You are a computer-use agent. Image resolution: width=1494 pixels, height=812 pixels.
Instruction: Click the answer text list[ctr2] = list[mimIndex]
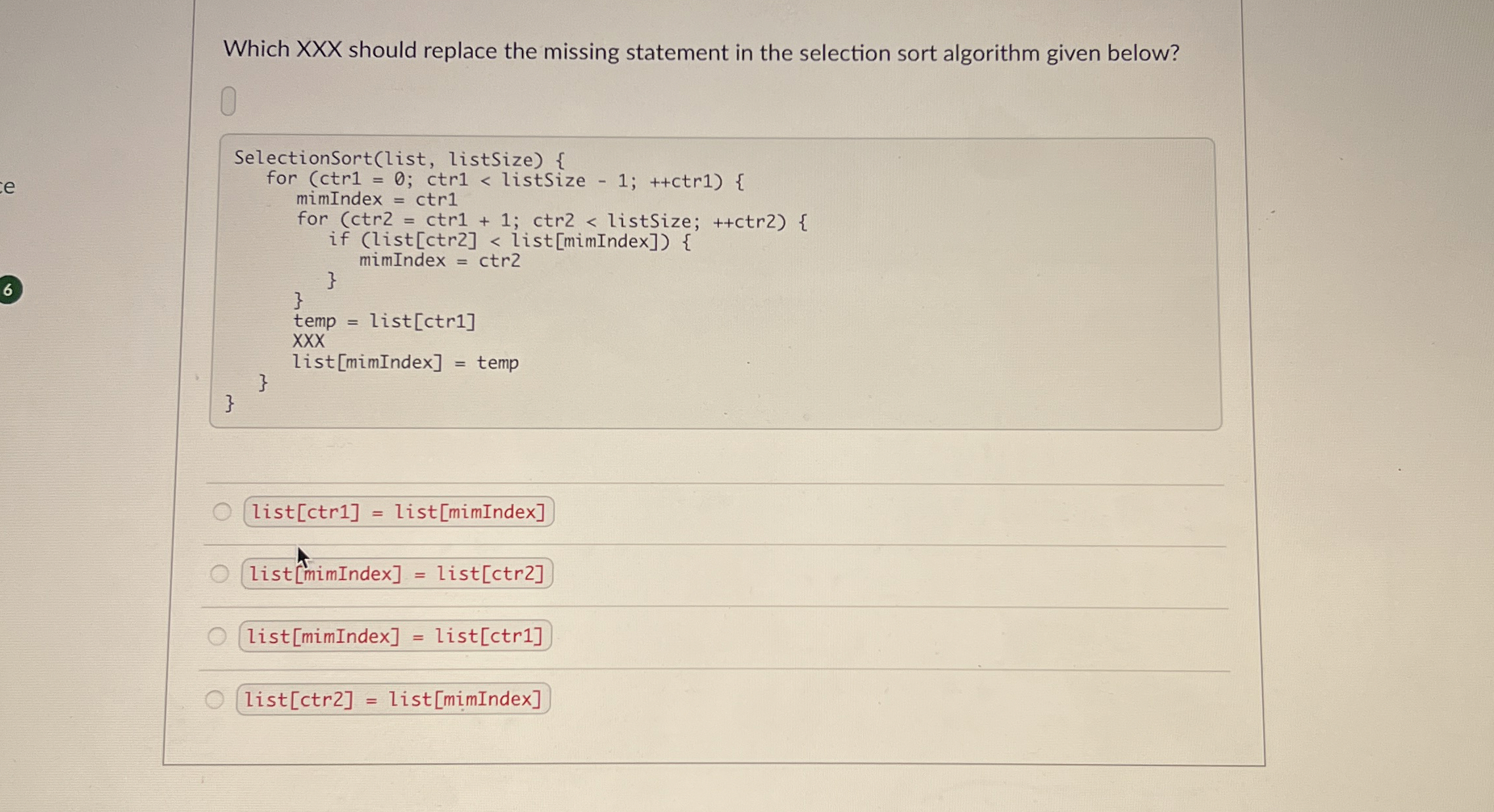(x=392, y=700)
